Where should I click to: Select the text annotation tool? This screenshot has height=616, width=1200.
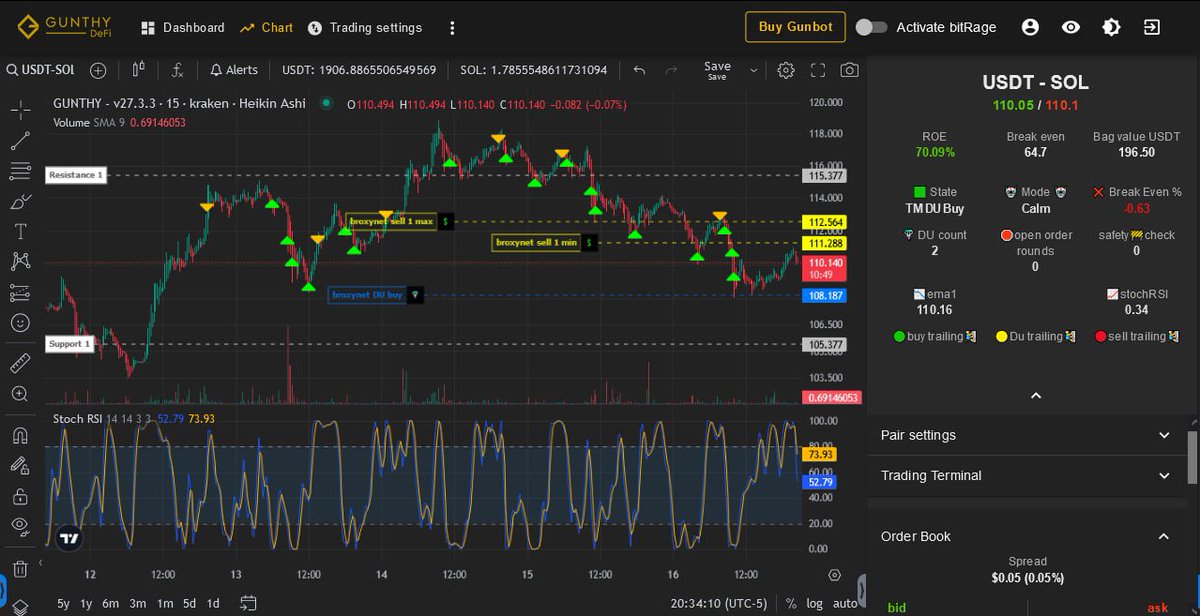[x=20, y=232]
